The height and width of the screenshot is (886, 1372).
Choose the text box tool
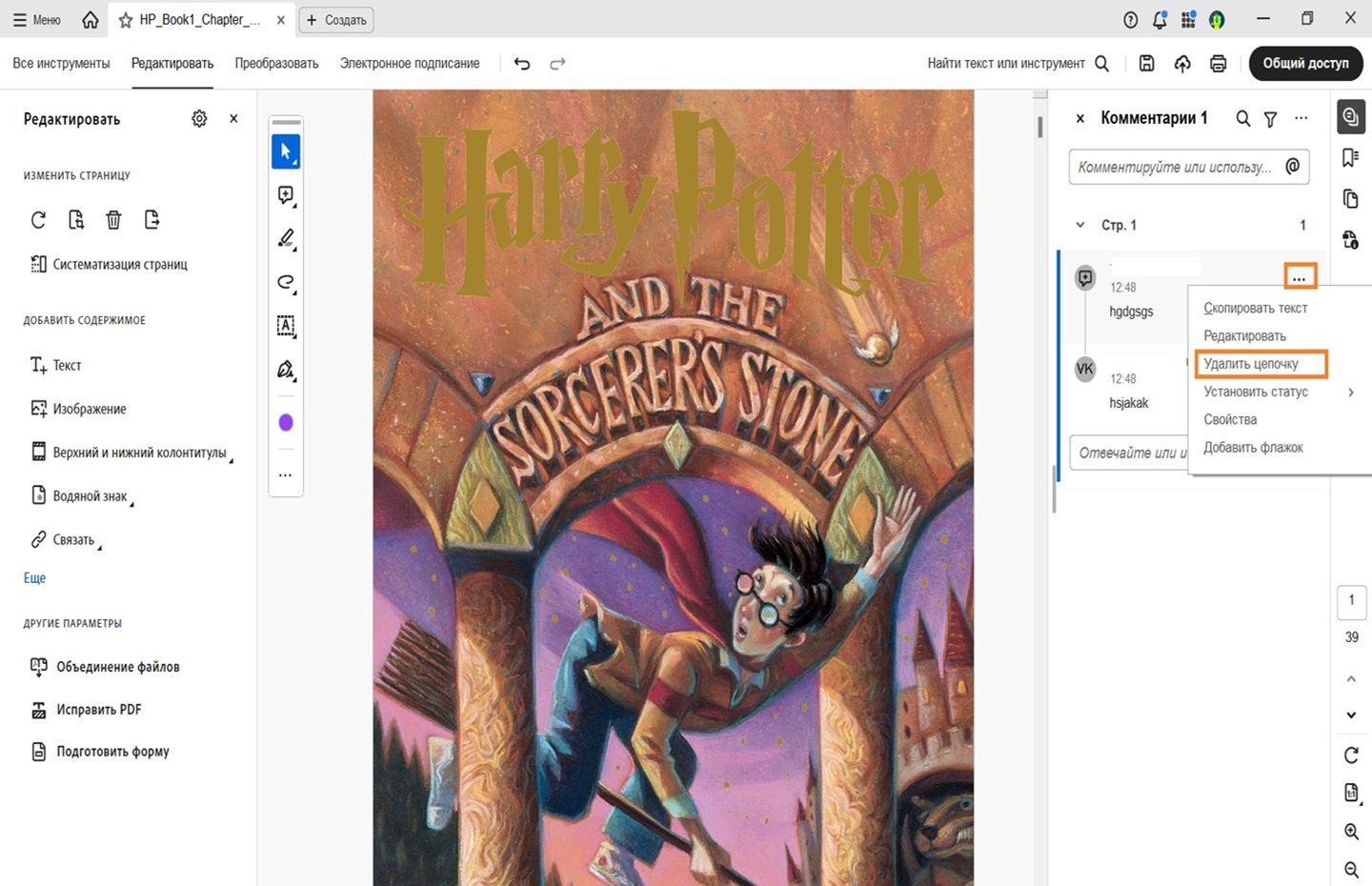pyautogui.click(x=286, y=326)
